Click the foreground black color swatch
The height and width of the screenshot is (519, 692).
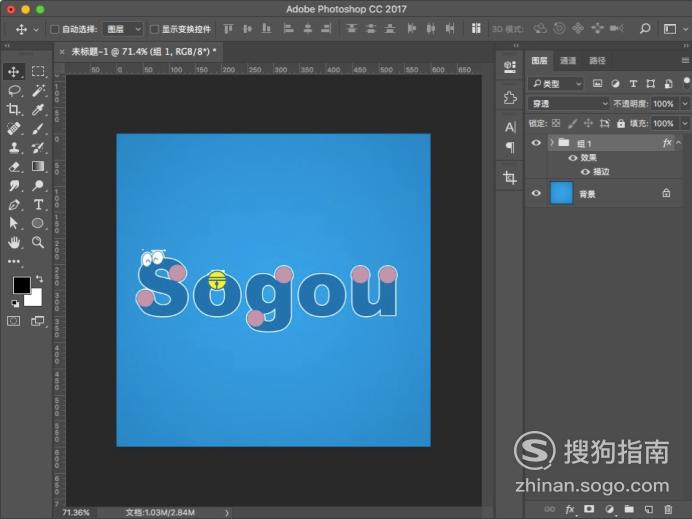(20, 284)
